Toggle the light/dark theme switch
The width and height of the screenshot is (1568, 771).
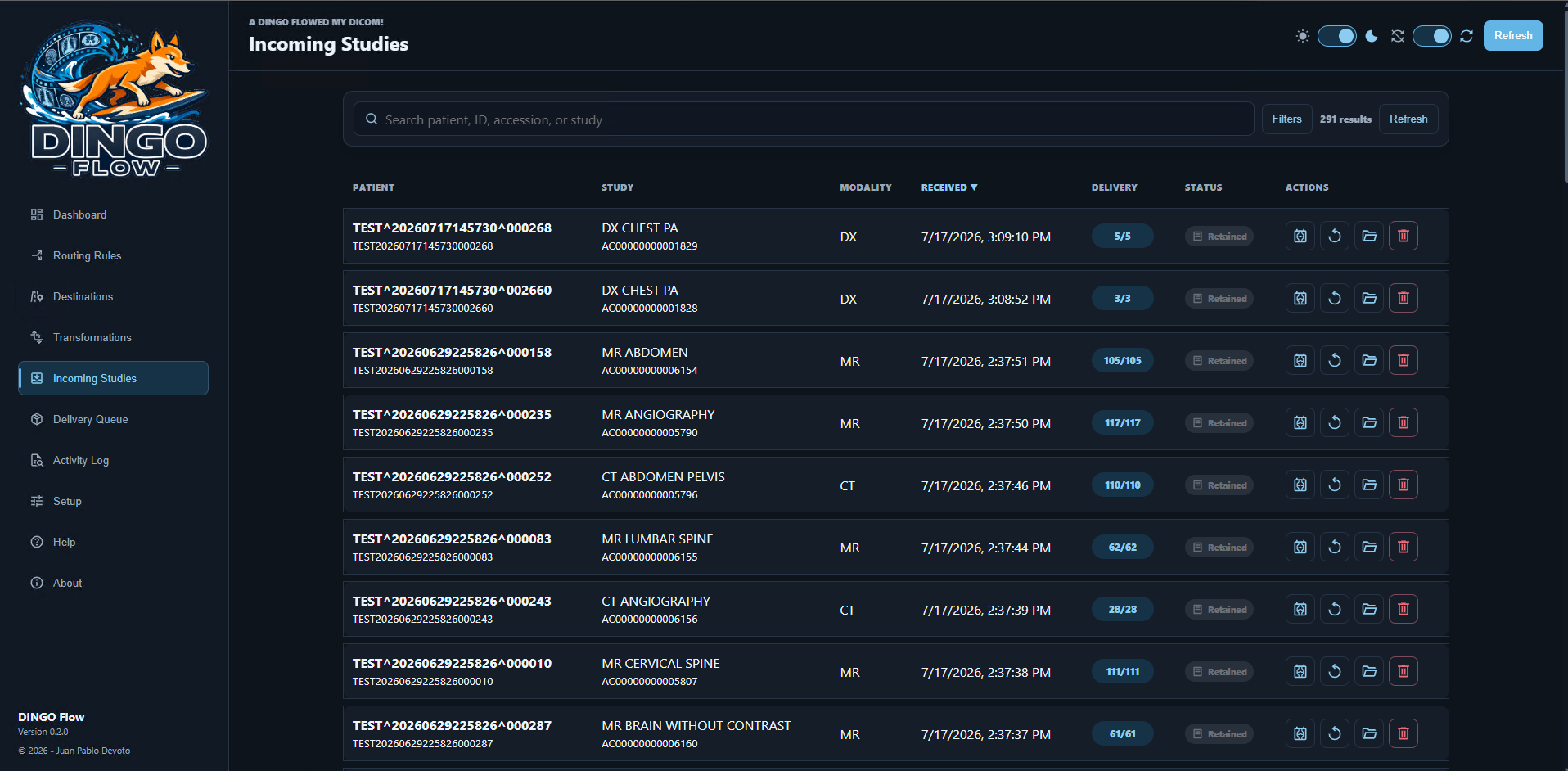coord(1337,36)
